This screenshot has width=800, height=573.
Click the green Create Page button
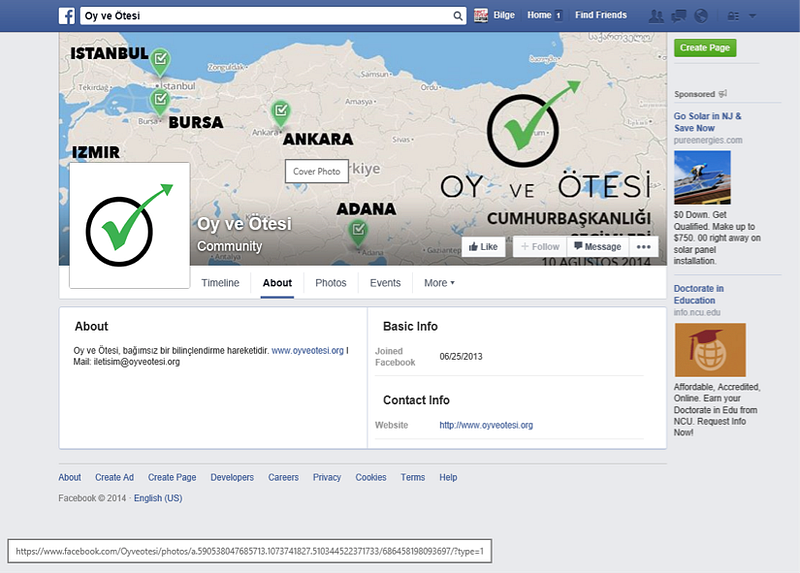pyautogui.click(x=705, y=47)
